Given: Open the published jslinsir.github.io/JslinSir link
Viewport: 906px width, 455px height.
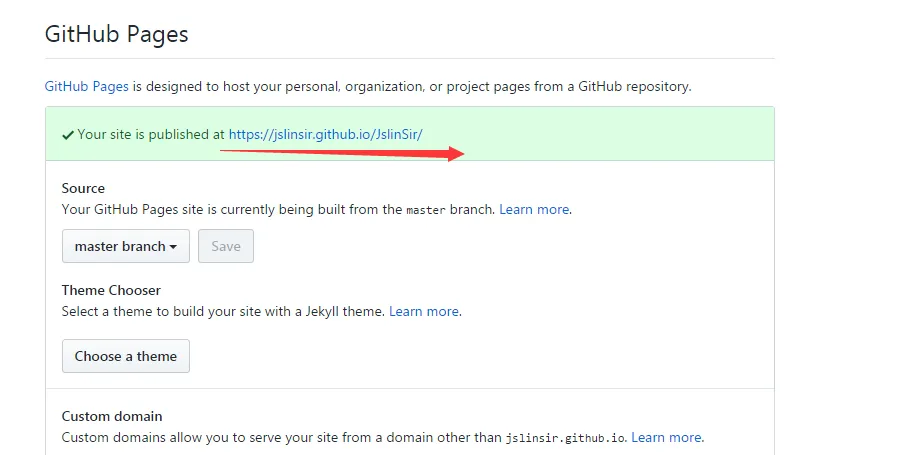Looking at the screenshot, I should coord(325,134).
